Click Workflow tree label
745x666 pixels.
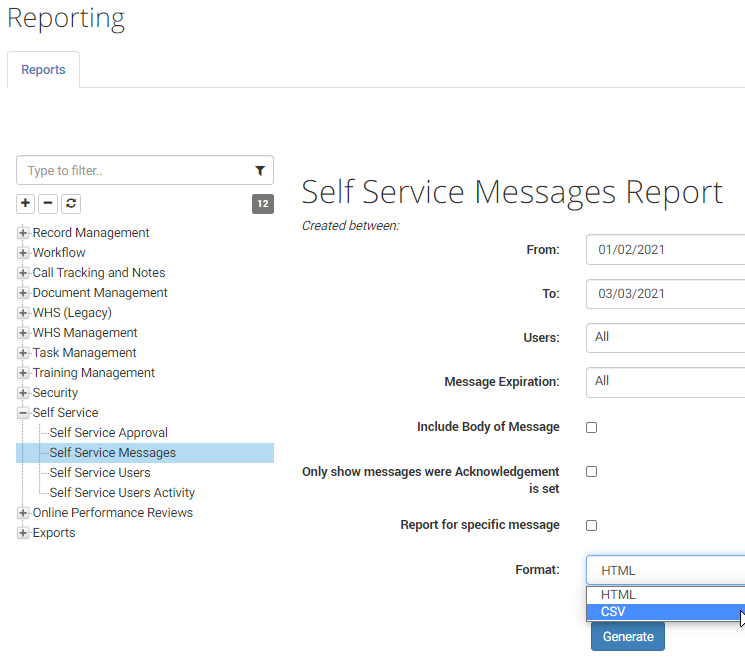pos(59,253)
